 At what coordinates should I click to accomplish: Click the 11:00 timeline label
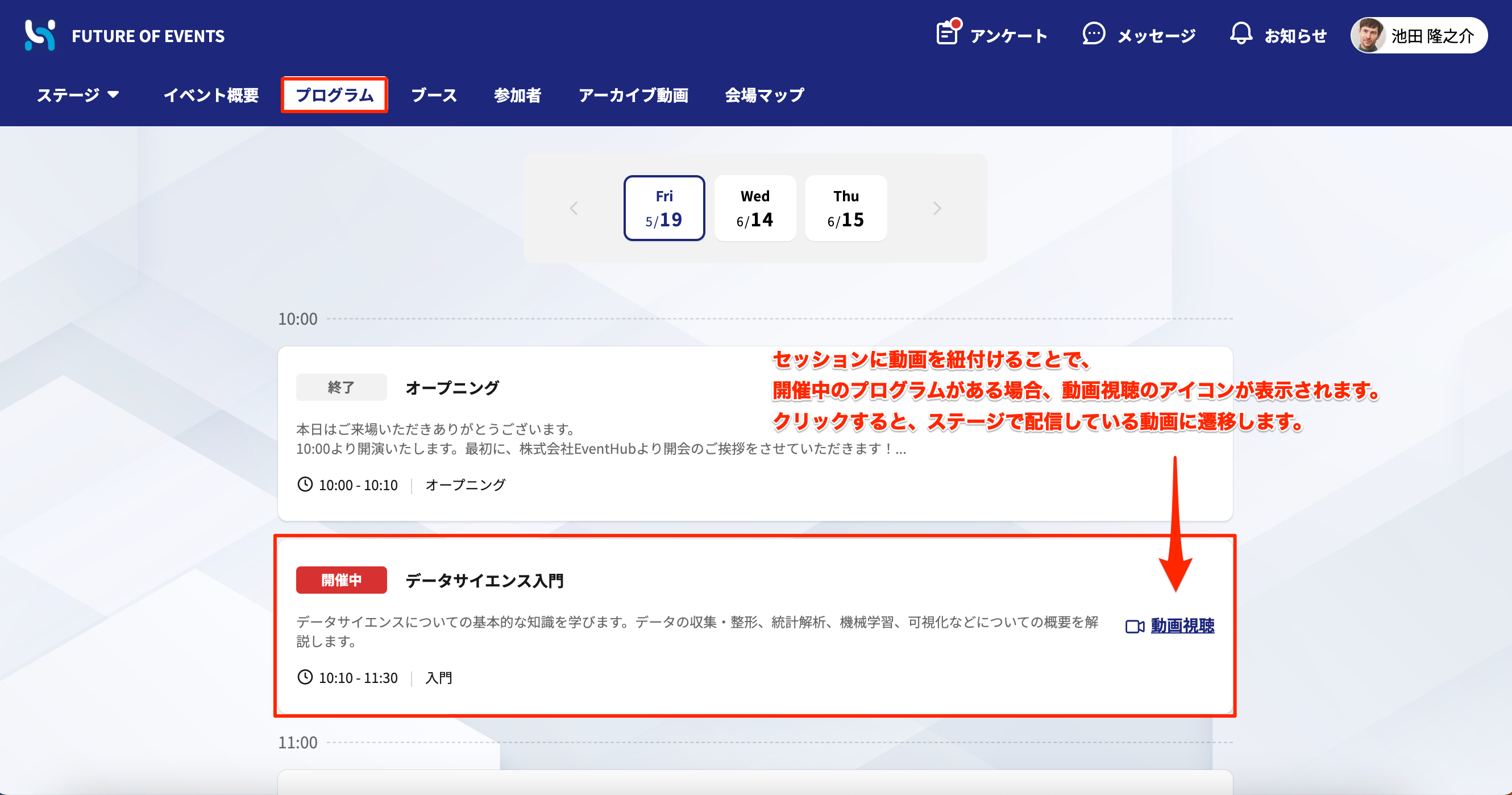click(298, 743)
